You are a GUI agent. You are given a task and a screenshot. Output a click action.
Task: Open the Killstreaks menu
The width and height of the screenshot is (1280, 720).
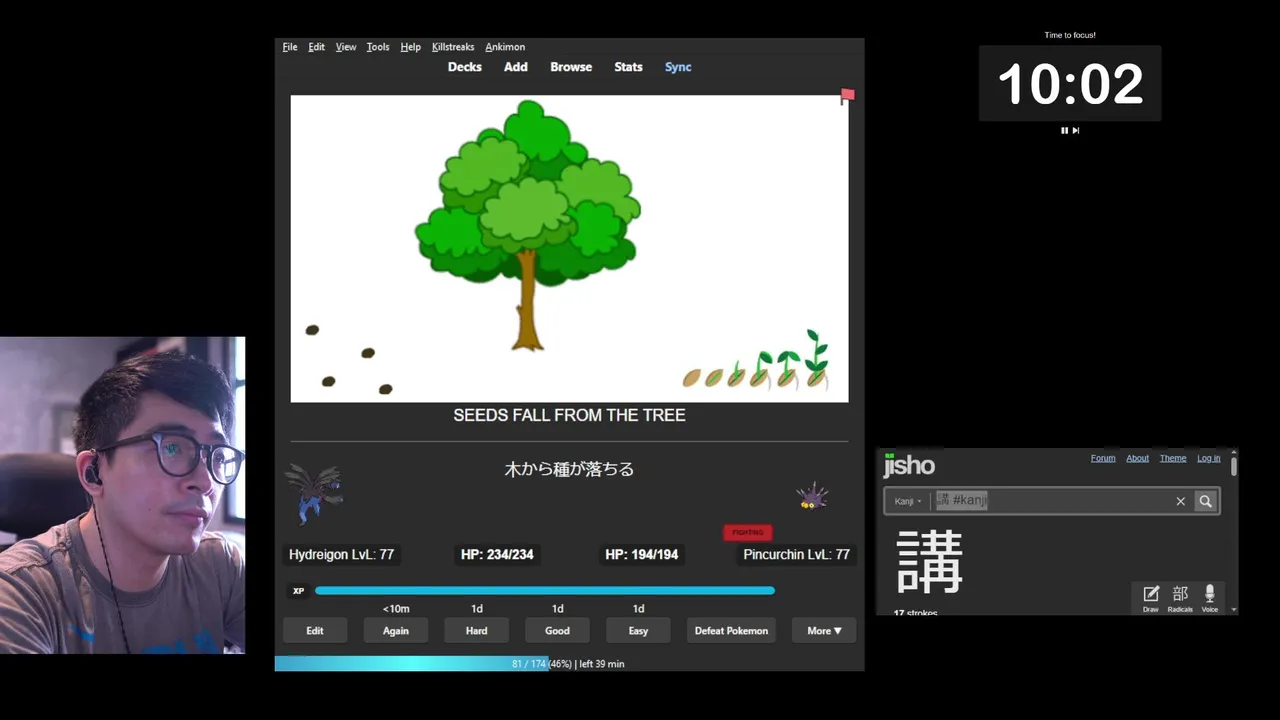tap(453, 47)
